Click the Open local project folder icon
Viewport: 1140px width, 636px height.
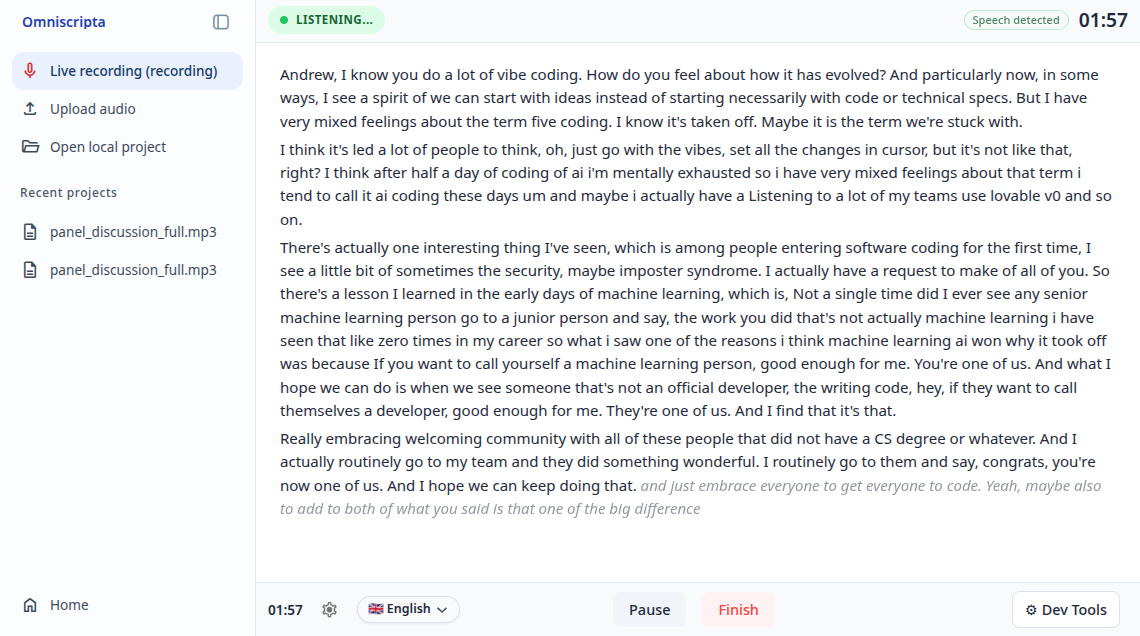[x=30, y=147]
